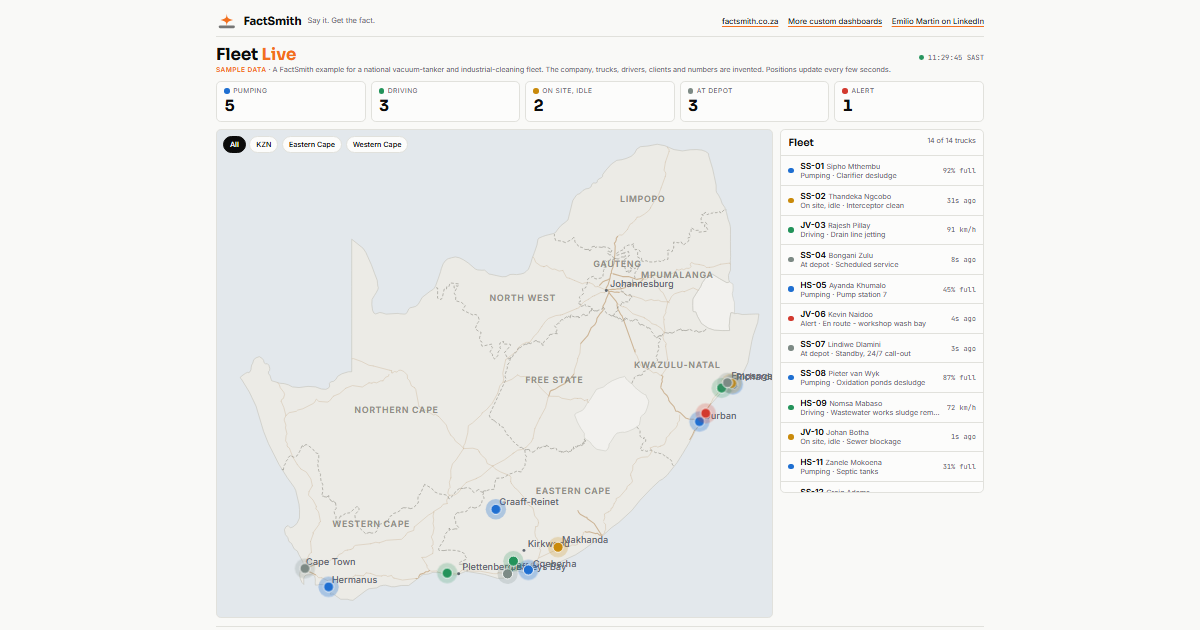Image resolution: width=1200 pixels, height=630 pixels.
Task: Open Emilio Martin on LinkedIn link
Action: pyautogui.click(x=938, y=21)
